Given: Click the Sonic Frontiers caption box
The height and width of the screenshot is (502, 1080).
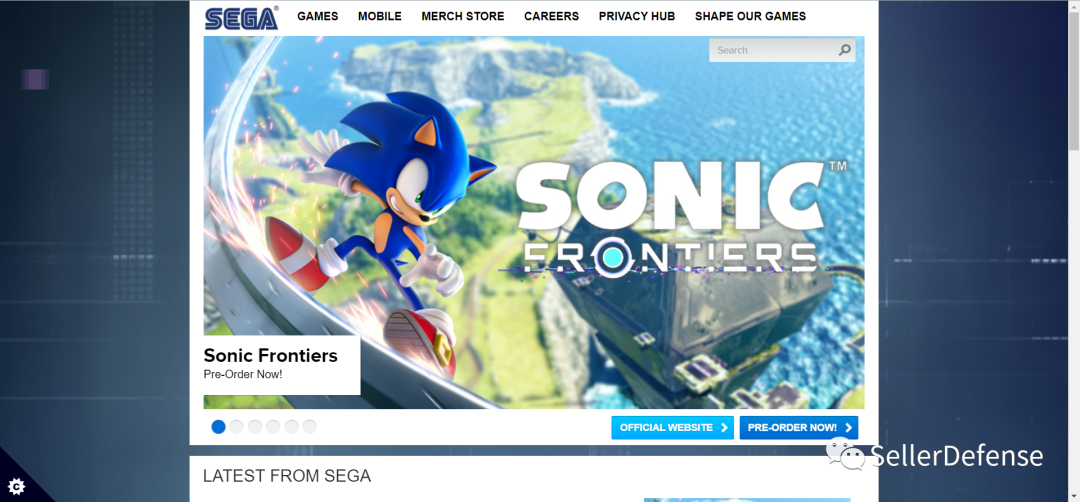Looking at the screenshot, I should [x=282, y=365].
